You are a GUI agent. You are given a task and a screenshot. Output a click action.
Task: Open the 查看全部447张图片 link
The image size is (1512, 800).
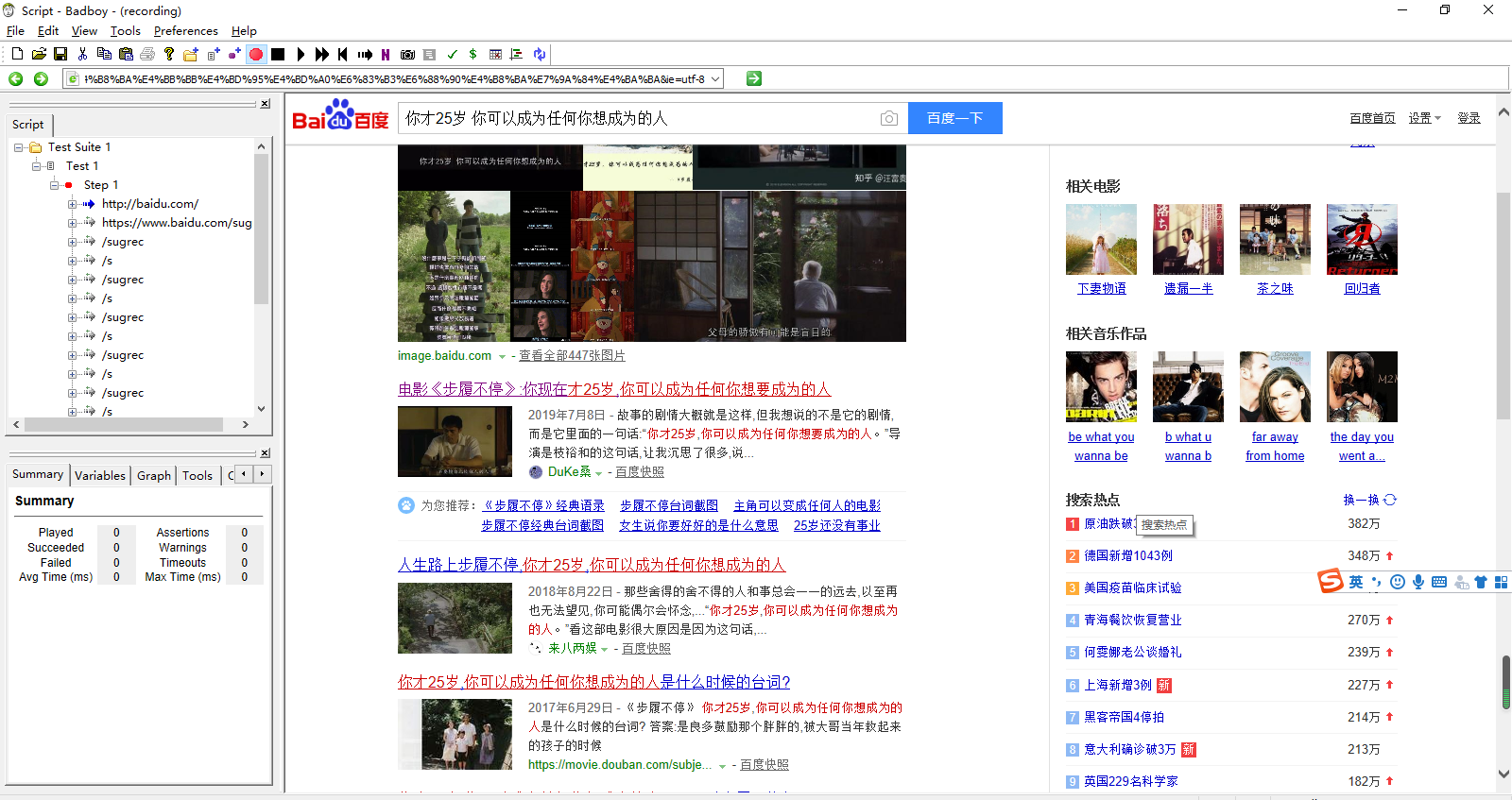(572, 356)
